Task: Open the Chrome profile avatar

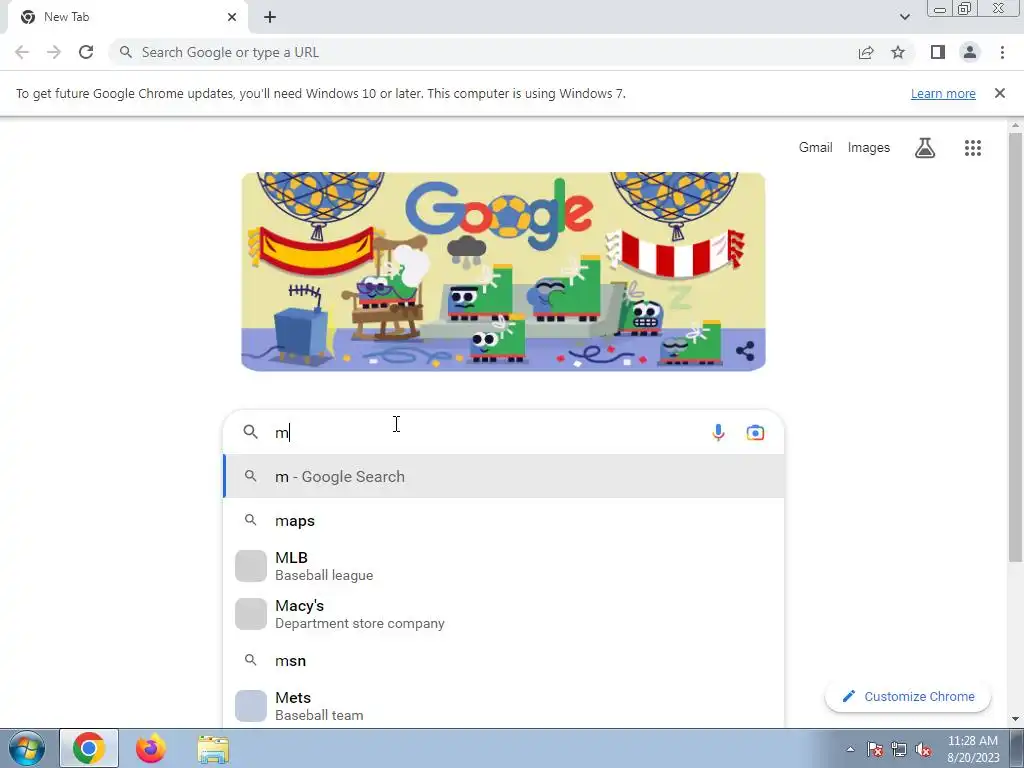Action: tap(970, 52)
